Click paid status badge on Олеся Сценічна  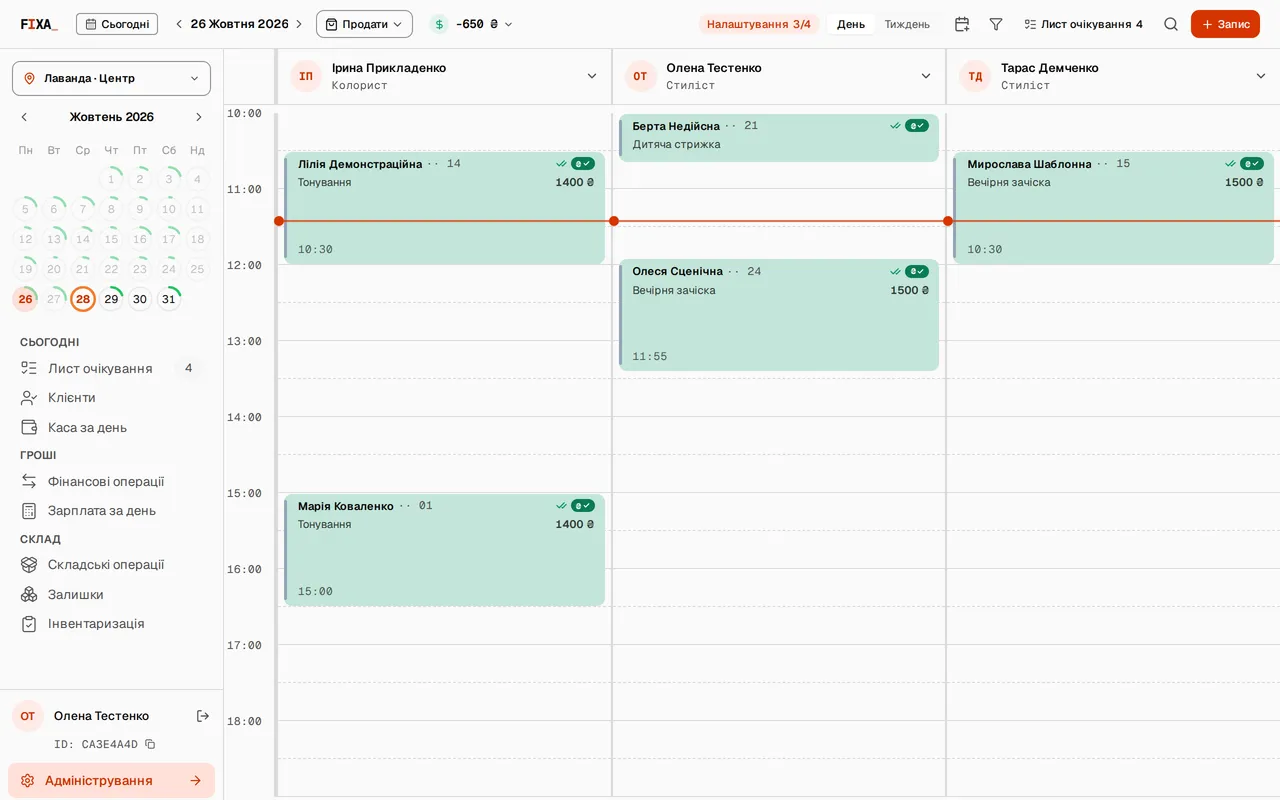917,272
